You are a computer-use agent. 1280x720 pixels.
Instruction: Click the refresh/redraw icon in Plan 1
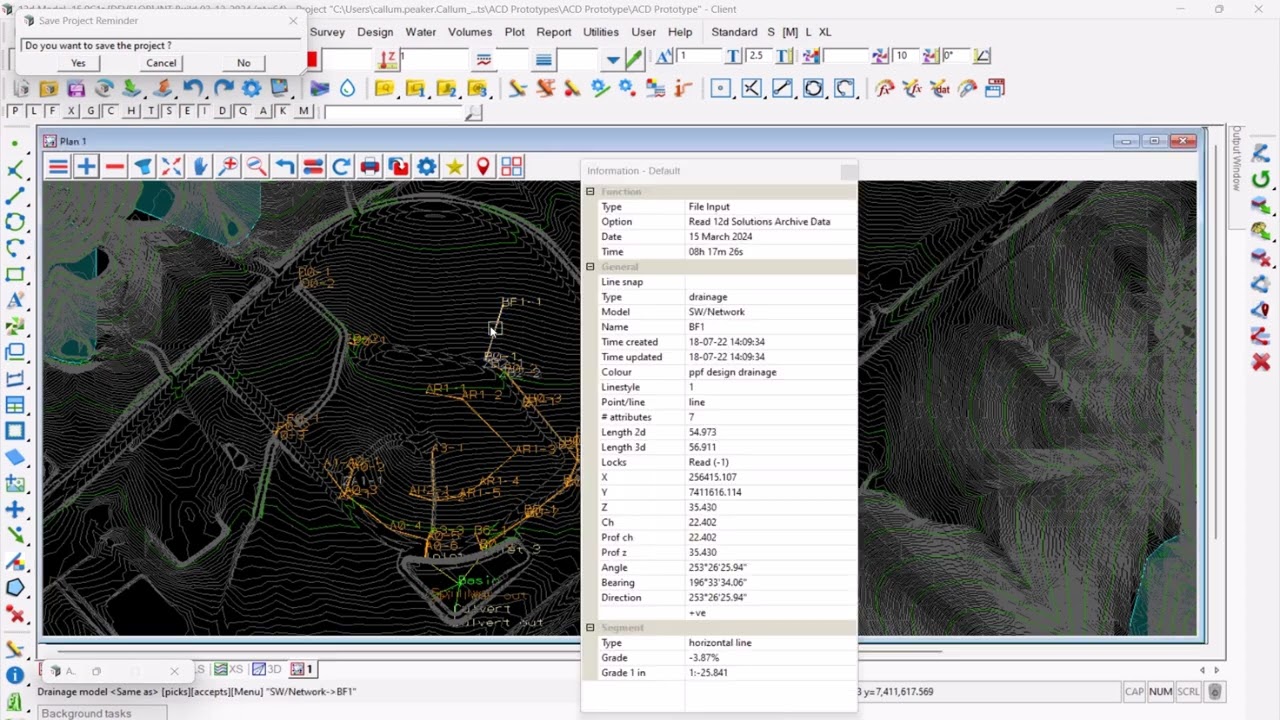coord(341,167)
